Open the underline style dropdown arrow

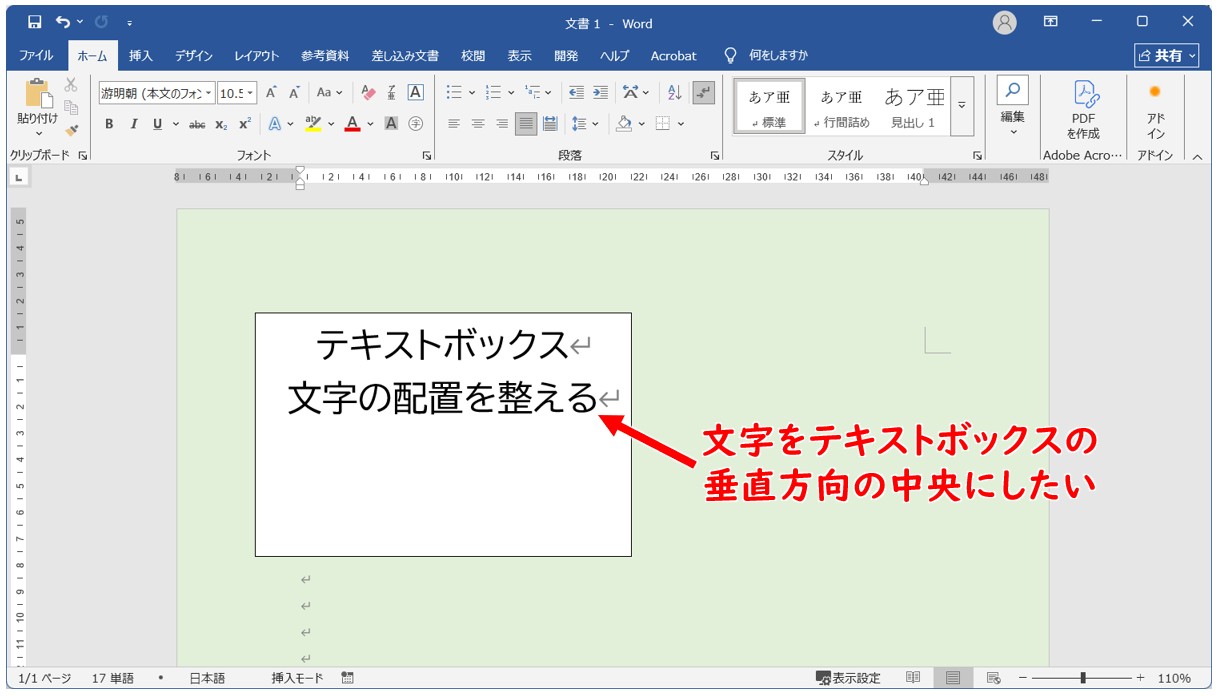[176, 124]
